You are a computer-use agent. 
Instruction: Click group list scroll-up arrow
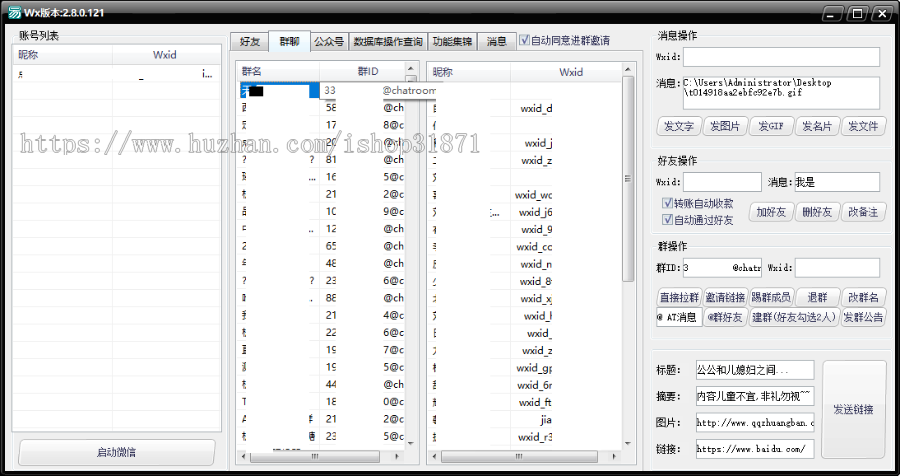tap(411, 68)
